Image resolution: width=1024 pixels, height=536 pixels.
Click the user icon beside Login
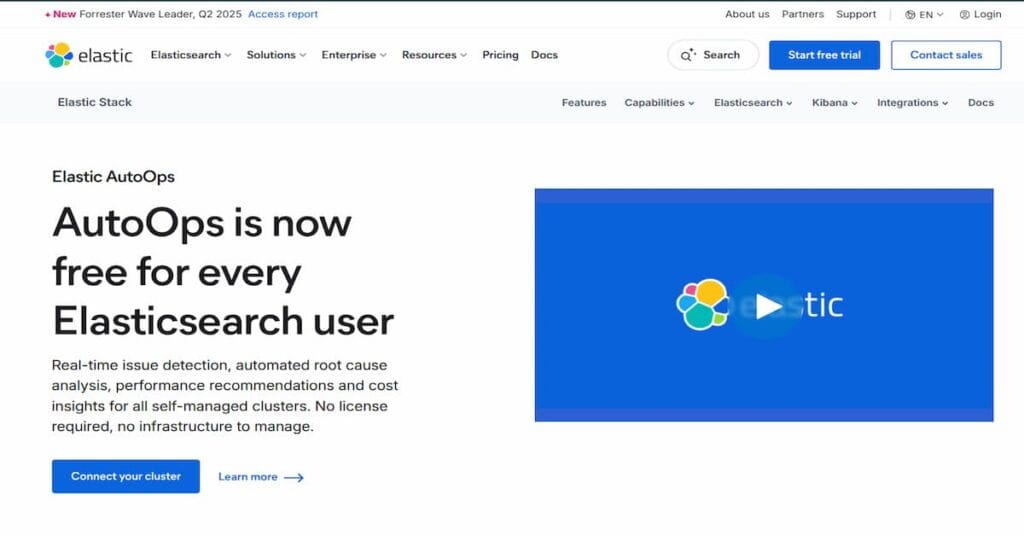(x=964, y=14)
